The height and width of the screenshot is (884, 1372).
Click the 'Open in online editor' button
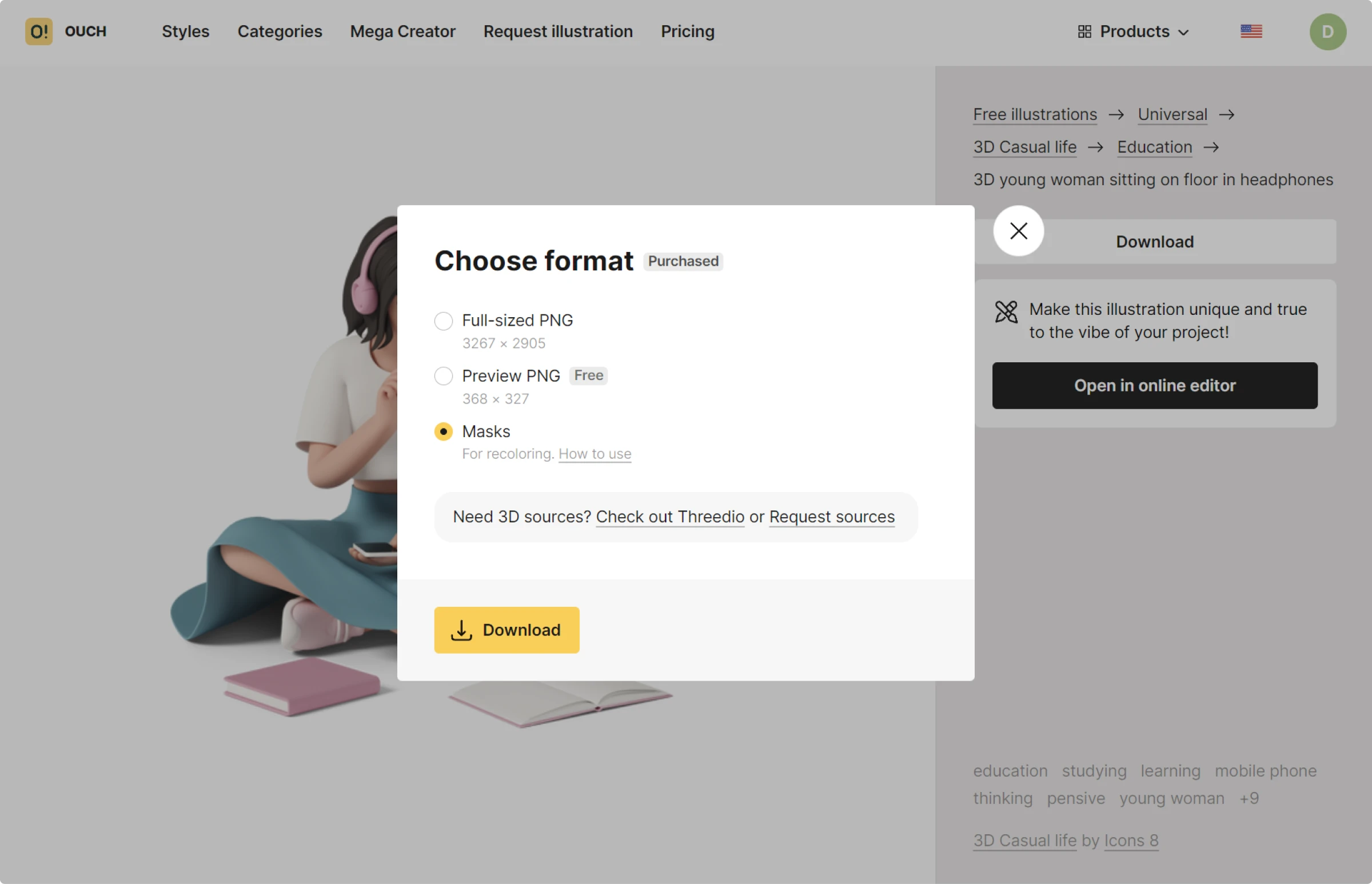pyautogui.click(x=1155, y=385)
